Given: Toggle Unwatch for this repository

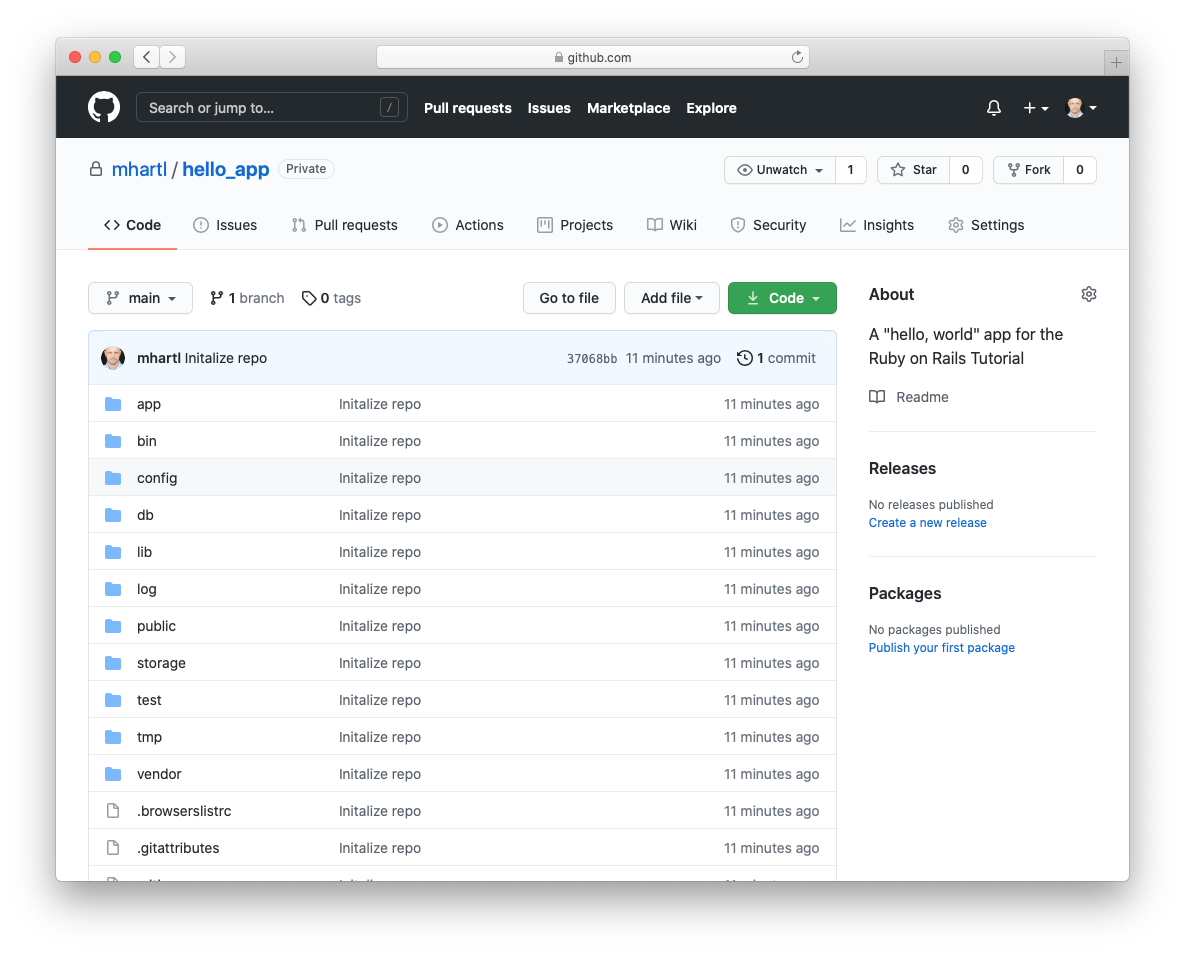Looking at the screenshot, I should tap(779, 170).
